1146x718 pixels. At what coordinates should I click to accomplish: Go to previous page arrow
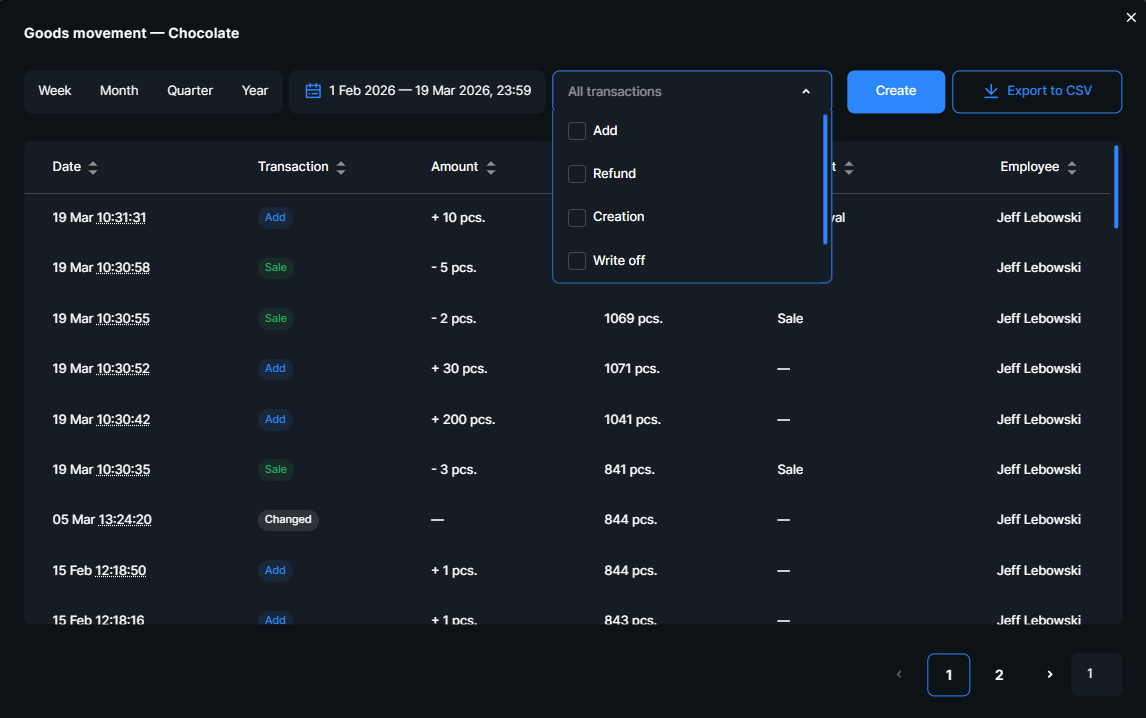899,674
